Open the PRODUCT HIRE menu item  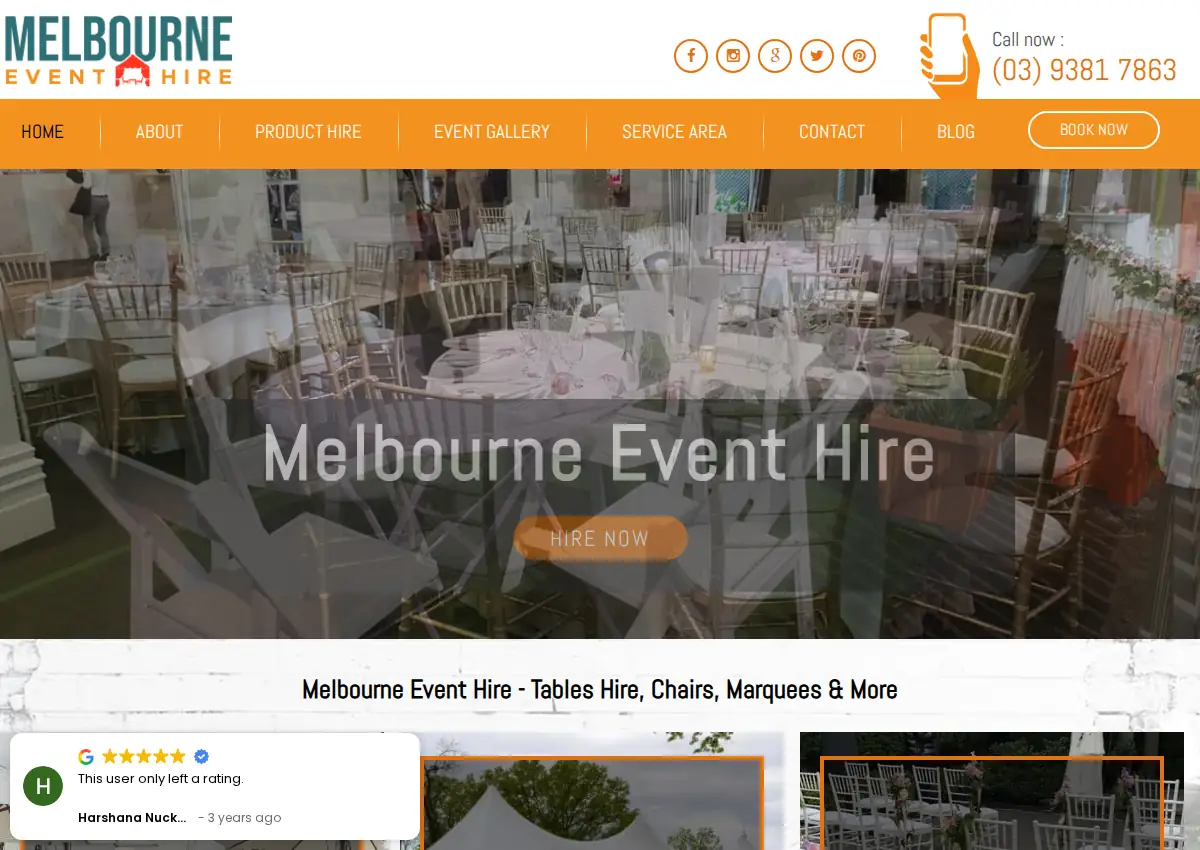point(308,132)
